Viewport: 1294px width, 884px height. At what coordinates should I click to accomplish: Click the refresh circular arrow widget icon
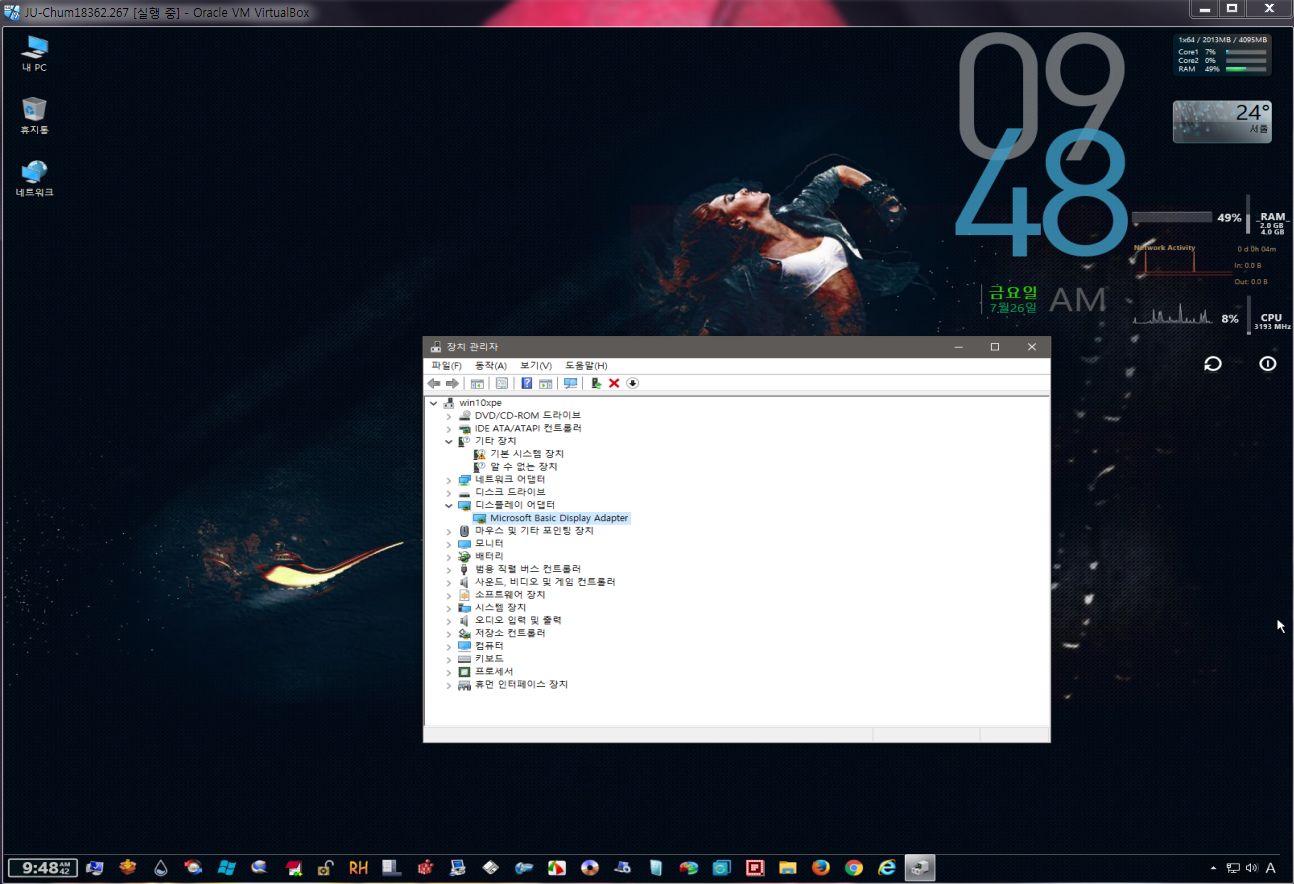coord(1213,364)
